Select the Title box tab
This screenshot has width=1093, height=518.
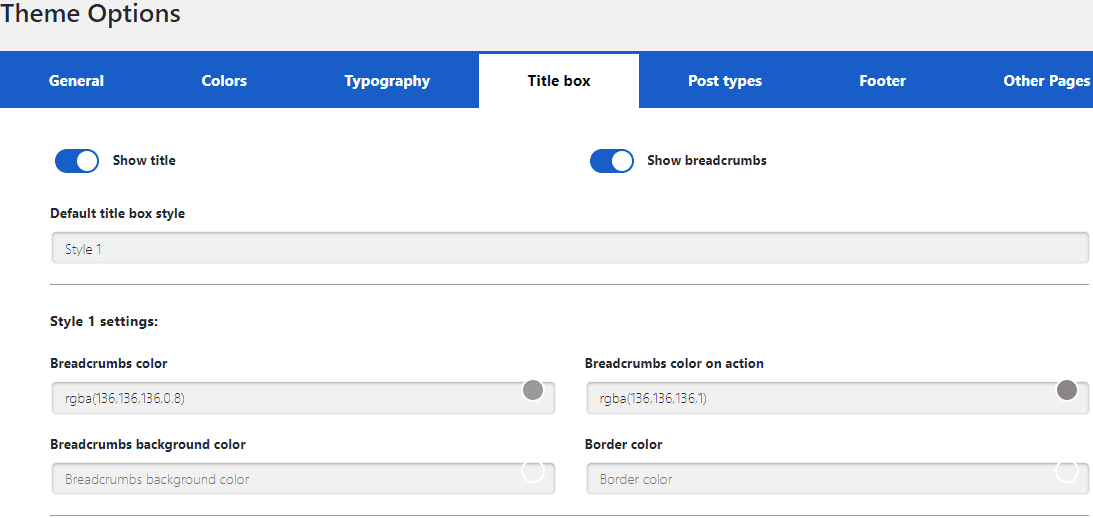point(559,81)
